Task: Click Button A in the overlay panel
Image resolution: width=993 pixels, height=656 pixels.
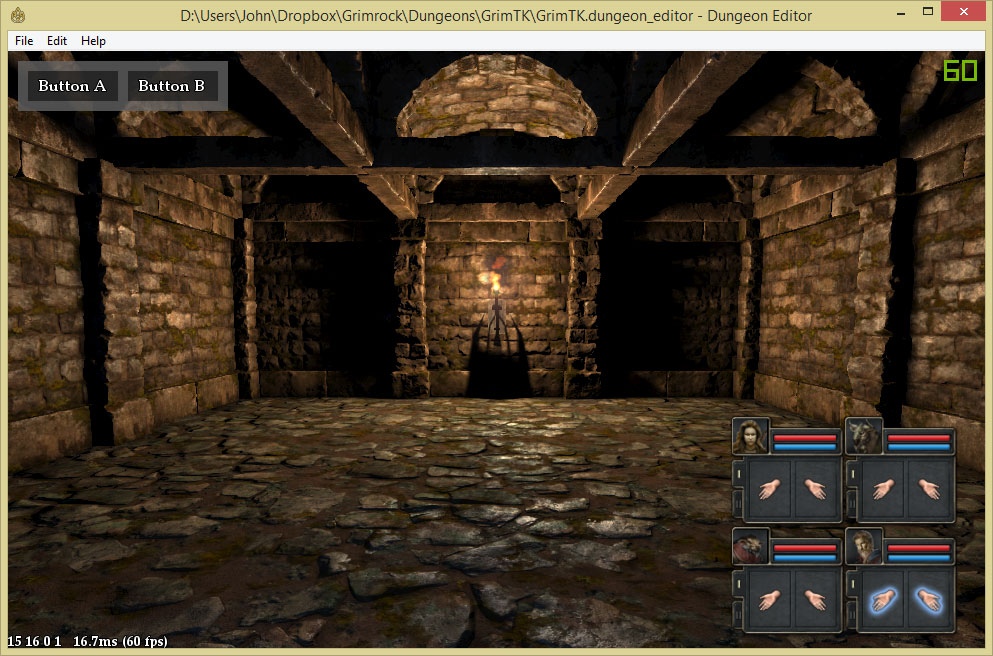Action: 72,86
